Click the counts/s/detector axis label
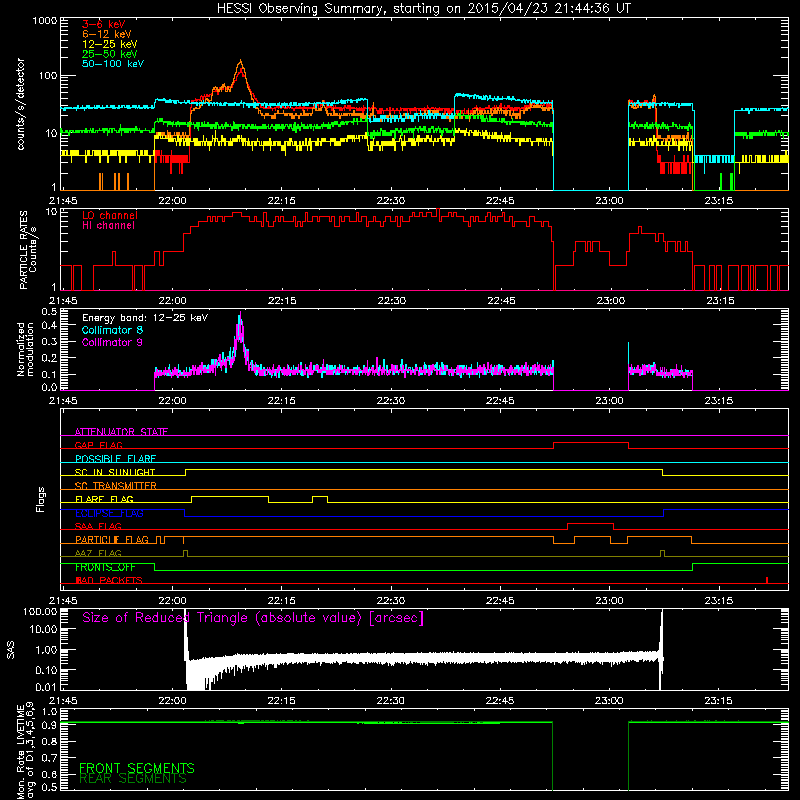The height and width of the screenshot is (800, 800). pos(21,104)
